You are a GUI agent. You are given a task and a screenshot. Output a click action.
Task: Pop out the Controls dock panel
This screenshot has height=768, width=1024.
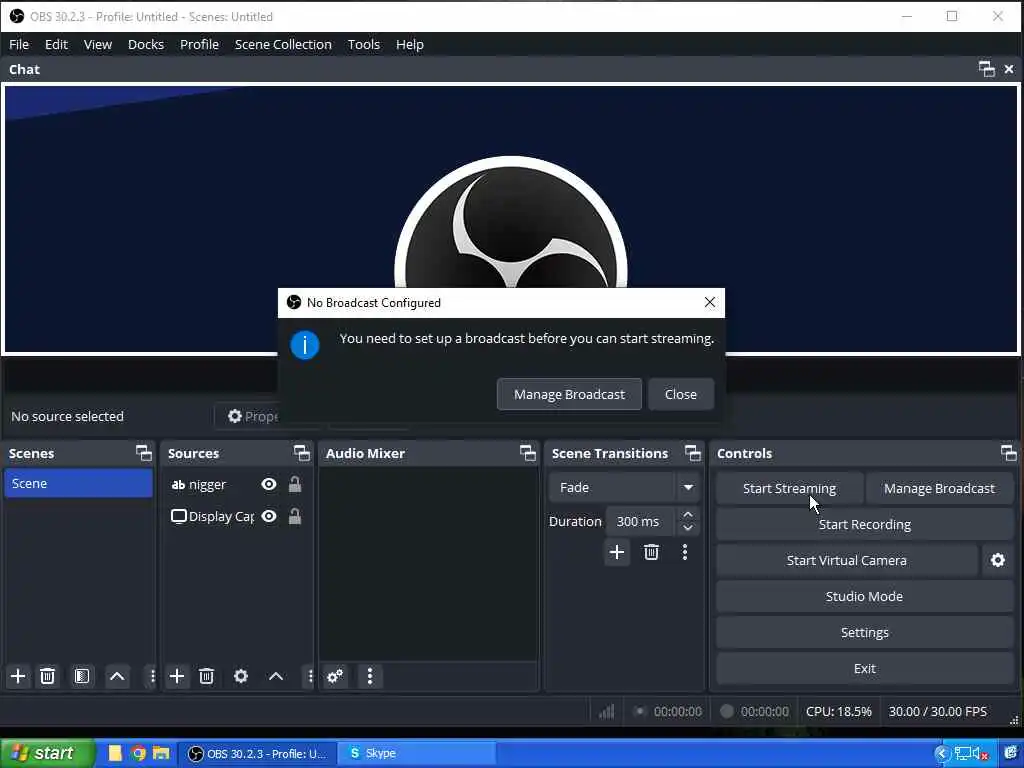click(1008, 453)
